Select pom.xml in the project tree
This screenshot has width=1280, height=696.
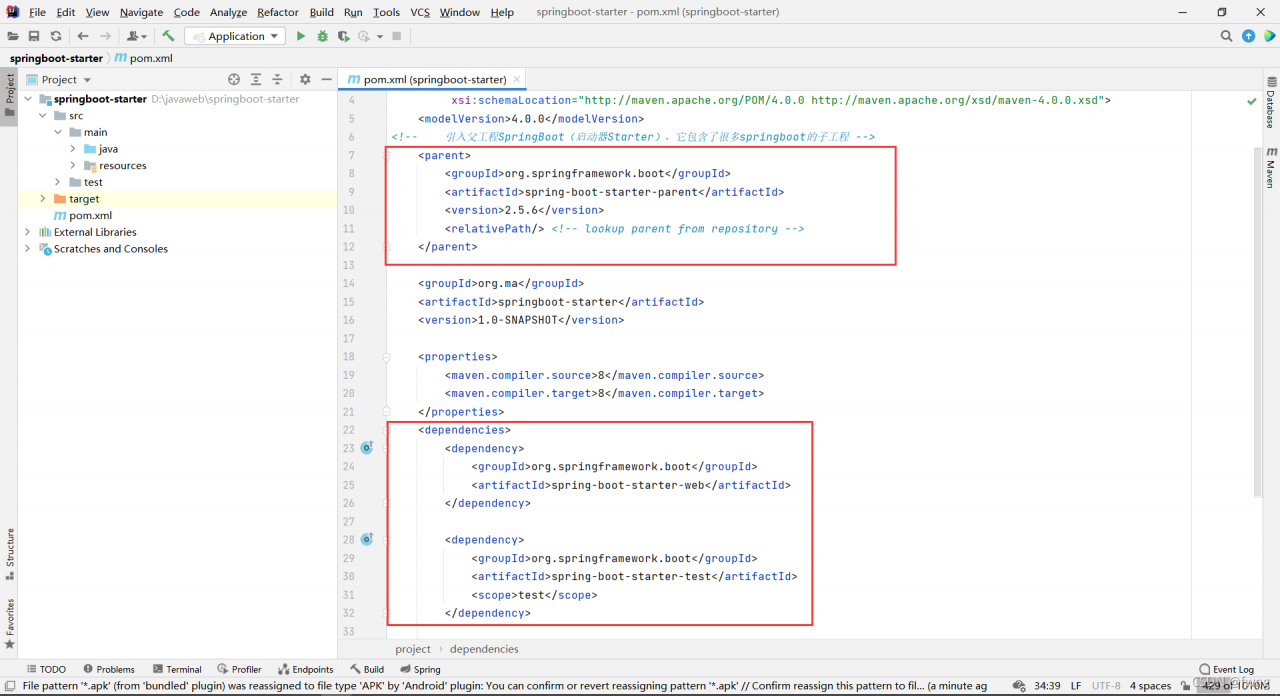[x=90, y=215]
